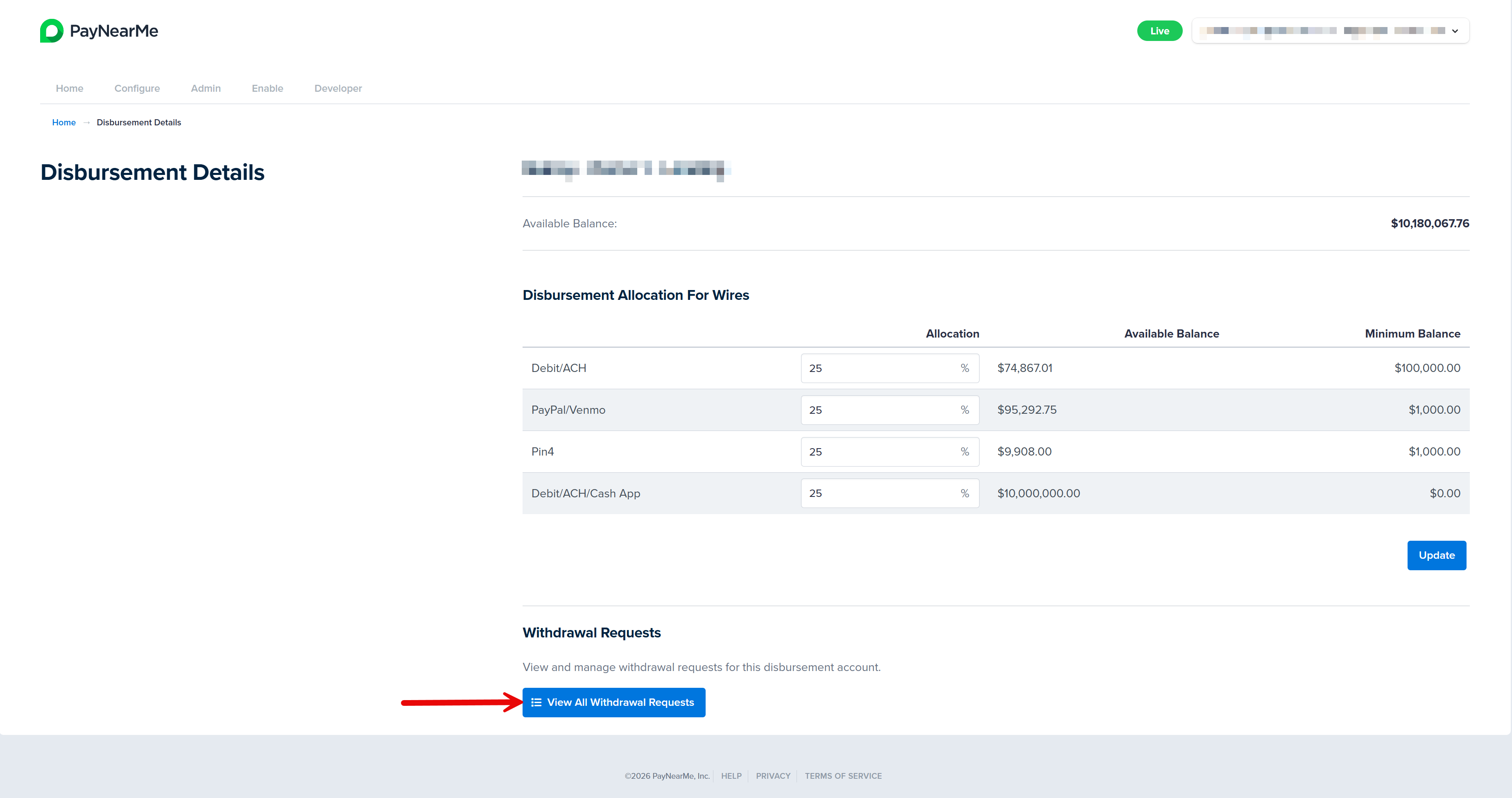Click View All Withdrawal Requests button

point(613,702)
